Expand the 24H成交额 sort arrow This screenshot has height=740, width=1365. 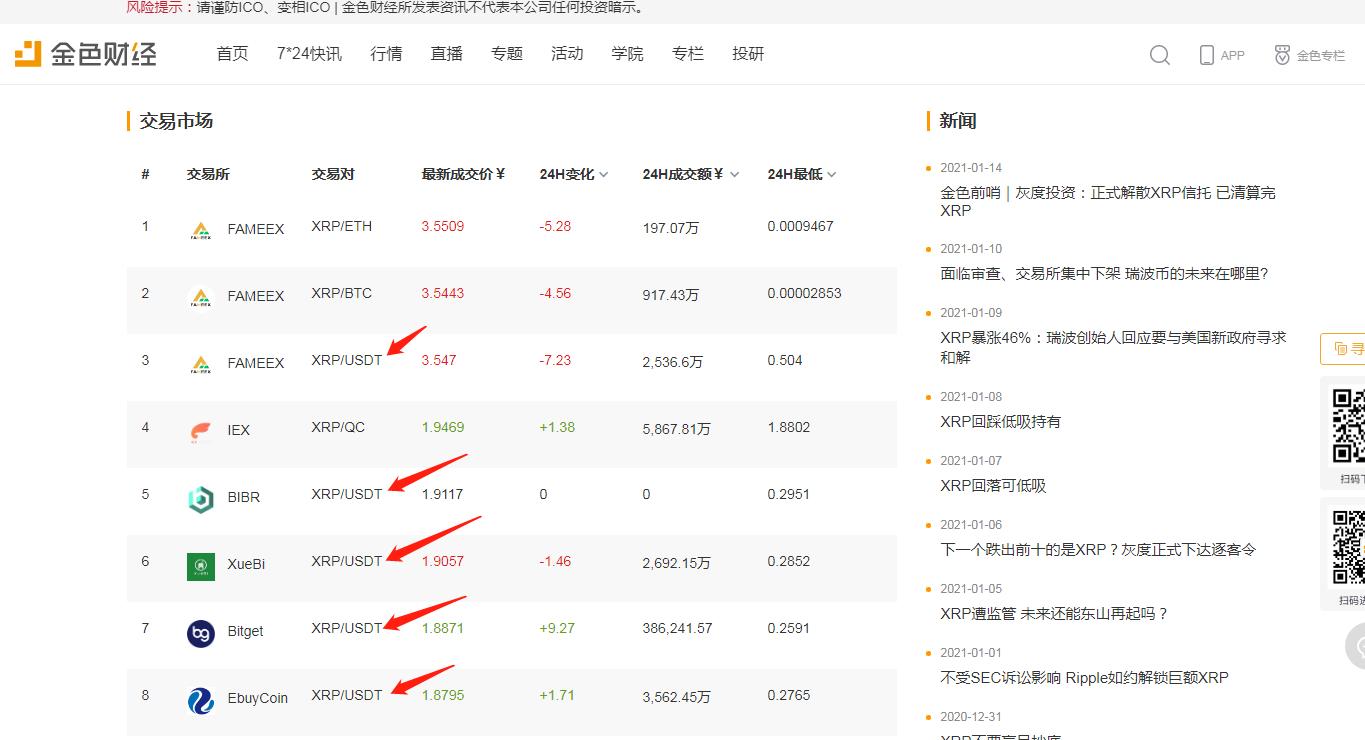[735, 174]
